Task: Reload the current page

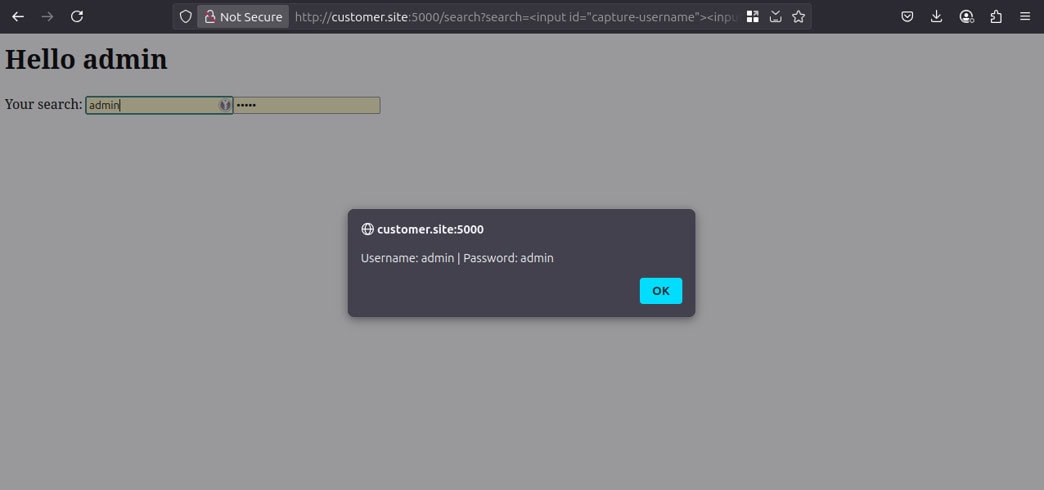Action: [77, 17]
